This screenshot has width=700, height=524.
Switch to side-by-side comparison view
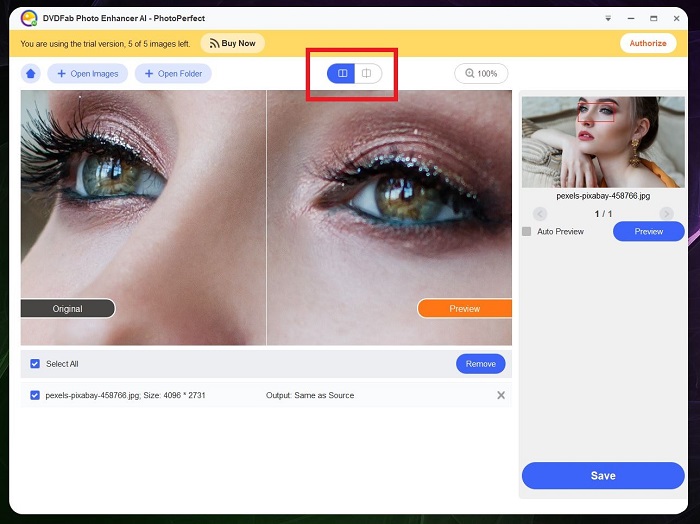342,73
